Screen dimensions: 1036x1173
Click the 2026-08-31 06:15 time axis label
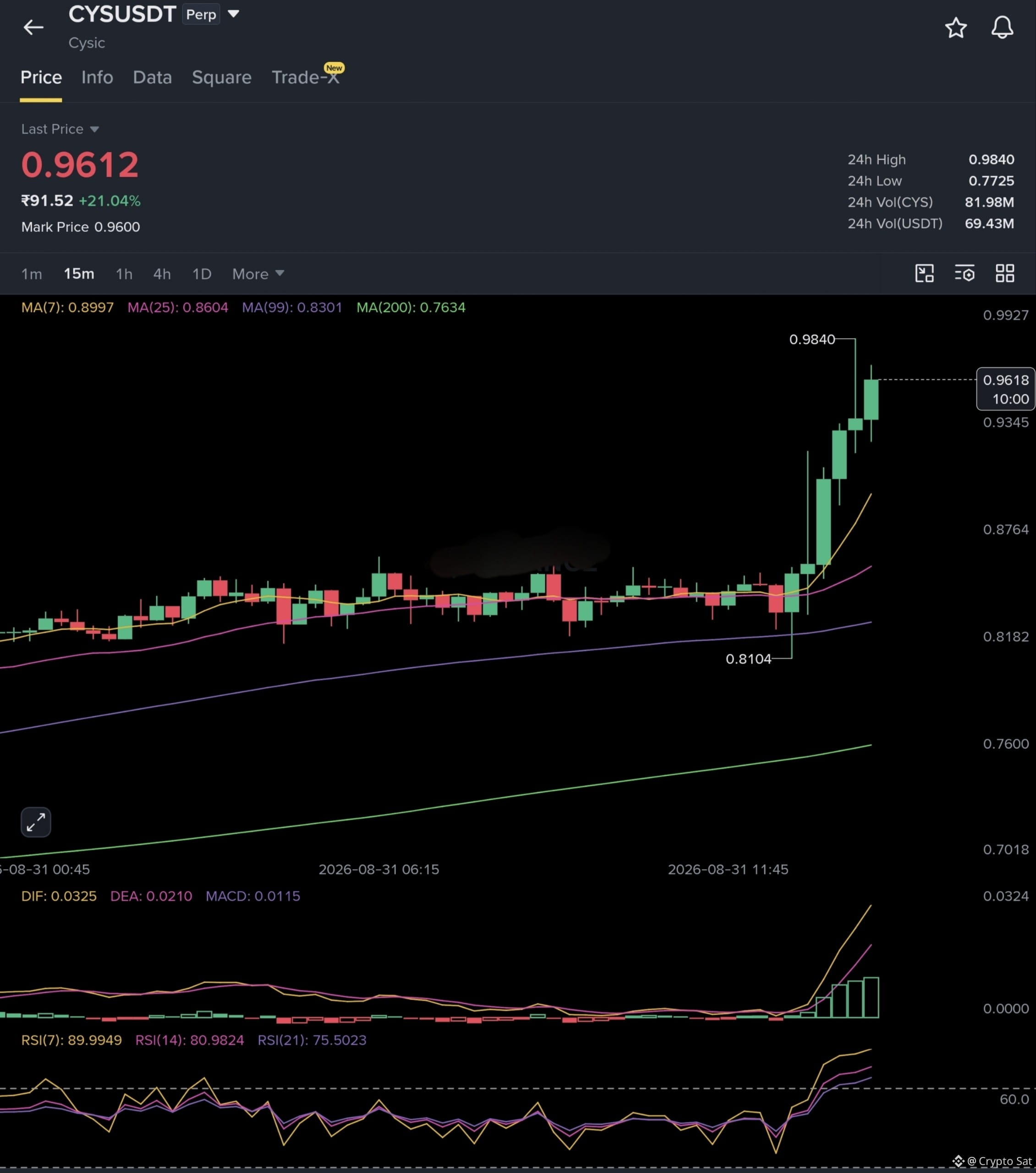pos(379,869)
